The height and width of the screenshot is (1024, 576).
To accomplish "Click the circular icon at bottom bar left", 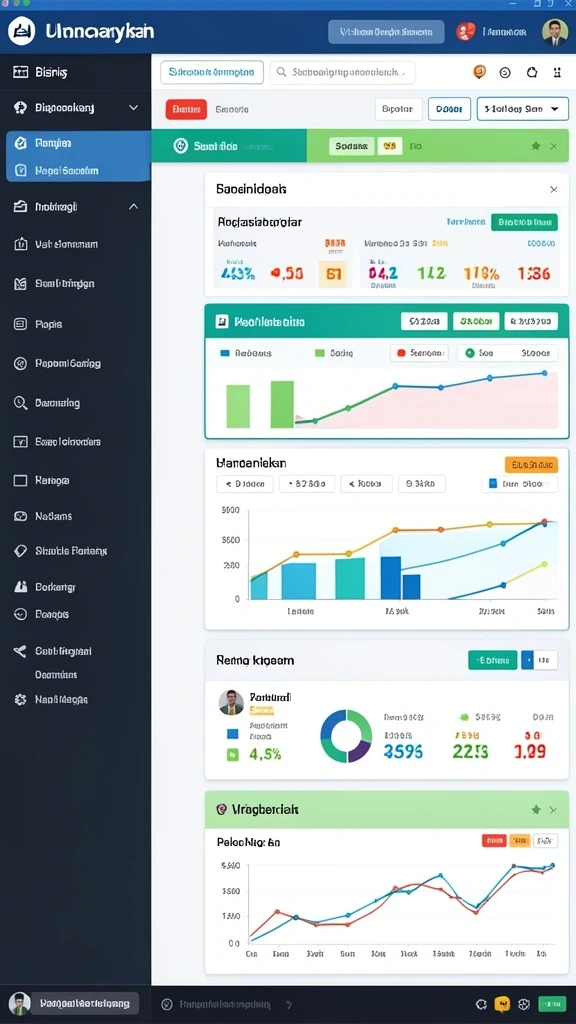I will (x=167, y=1004).
